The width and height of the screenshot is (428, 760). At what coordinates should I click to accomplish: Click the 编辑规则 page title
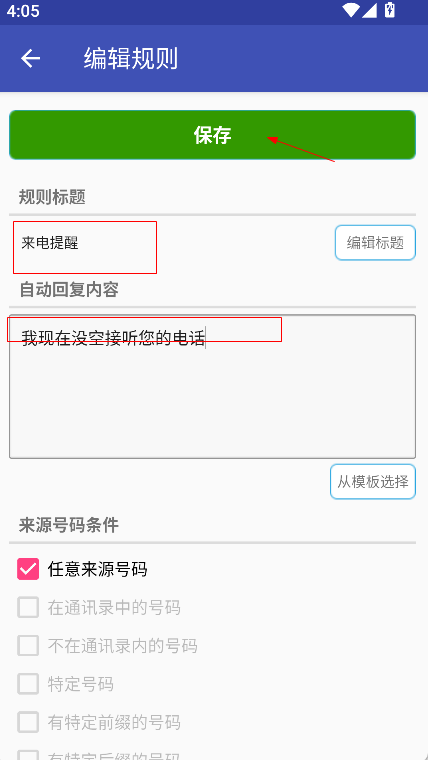click(x=131, y=59)
